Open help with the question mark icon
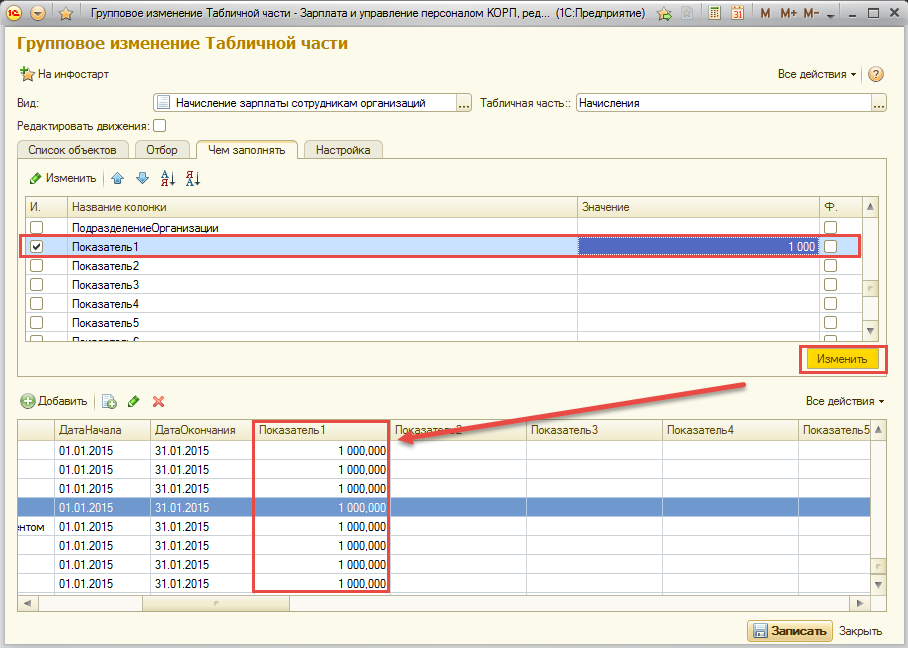The height and width of the screenshot is (648, 908). (876, 74)
